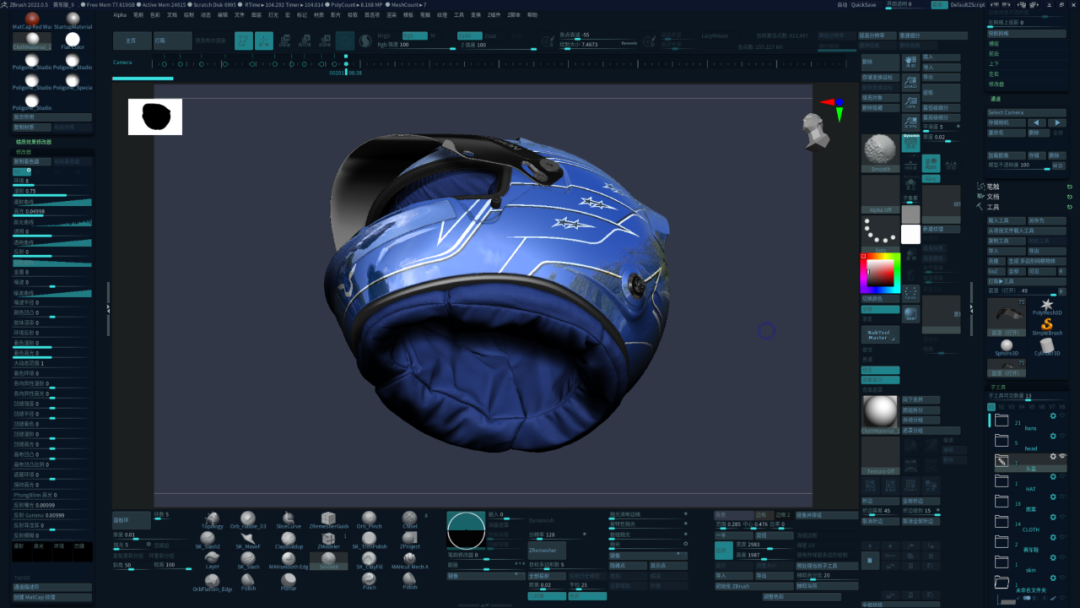Select the ZProject brush

[x=410, y=541]
